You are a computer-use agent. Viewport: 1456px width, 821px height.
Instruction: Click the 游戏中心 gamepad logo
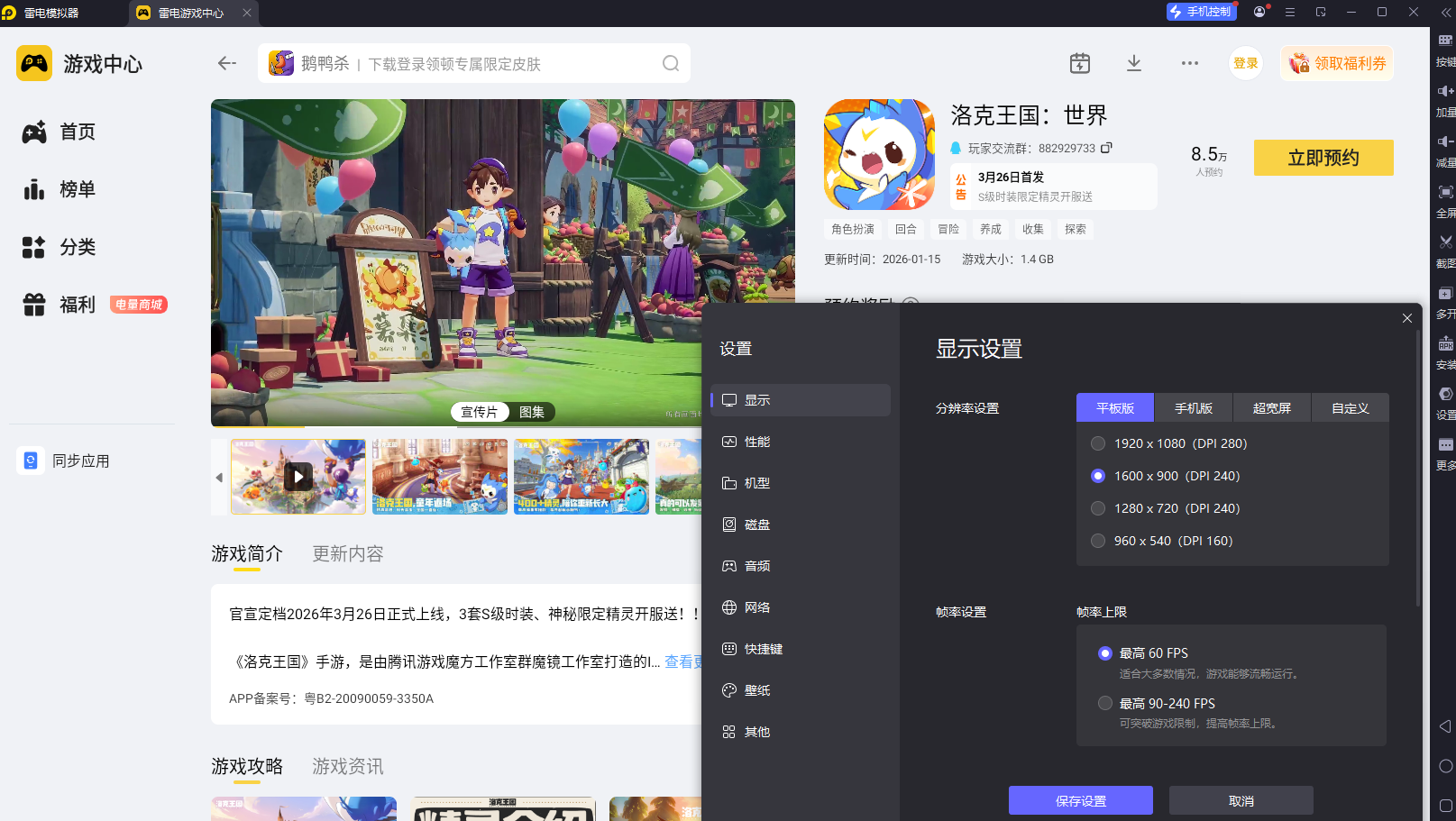tap(34, 63)
